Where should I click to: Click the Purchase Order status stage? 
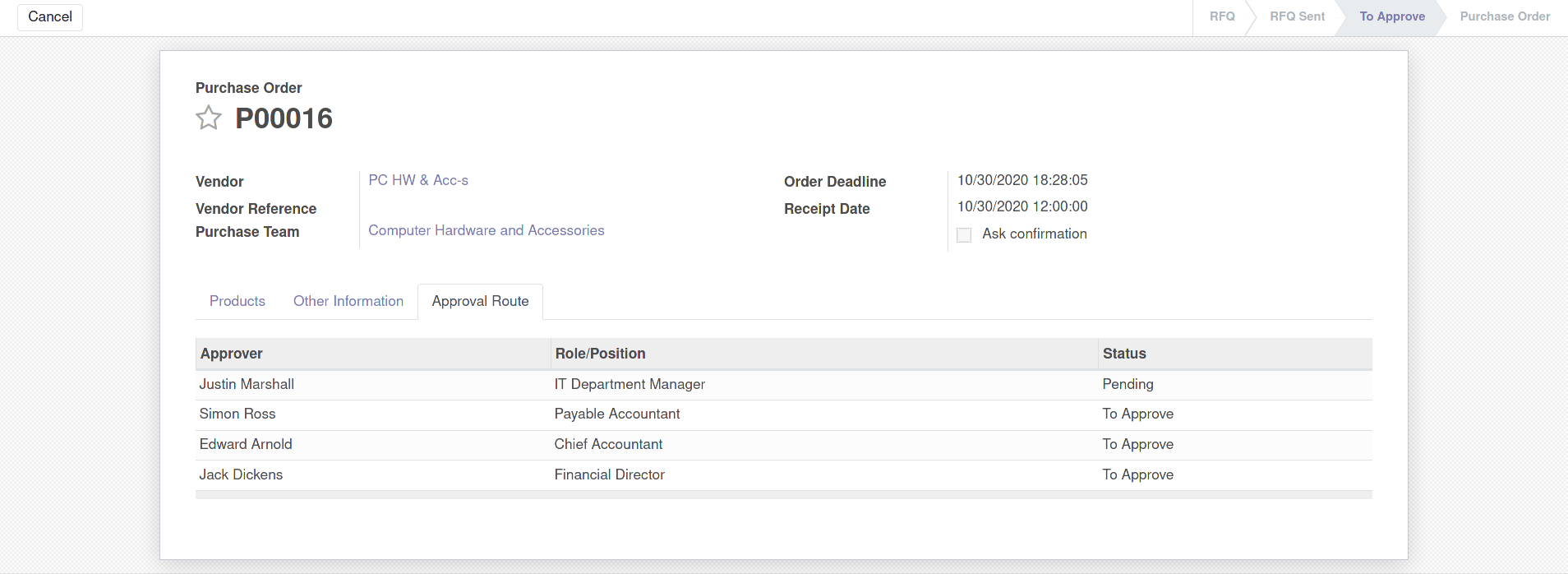[x=1505, y=16]
